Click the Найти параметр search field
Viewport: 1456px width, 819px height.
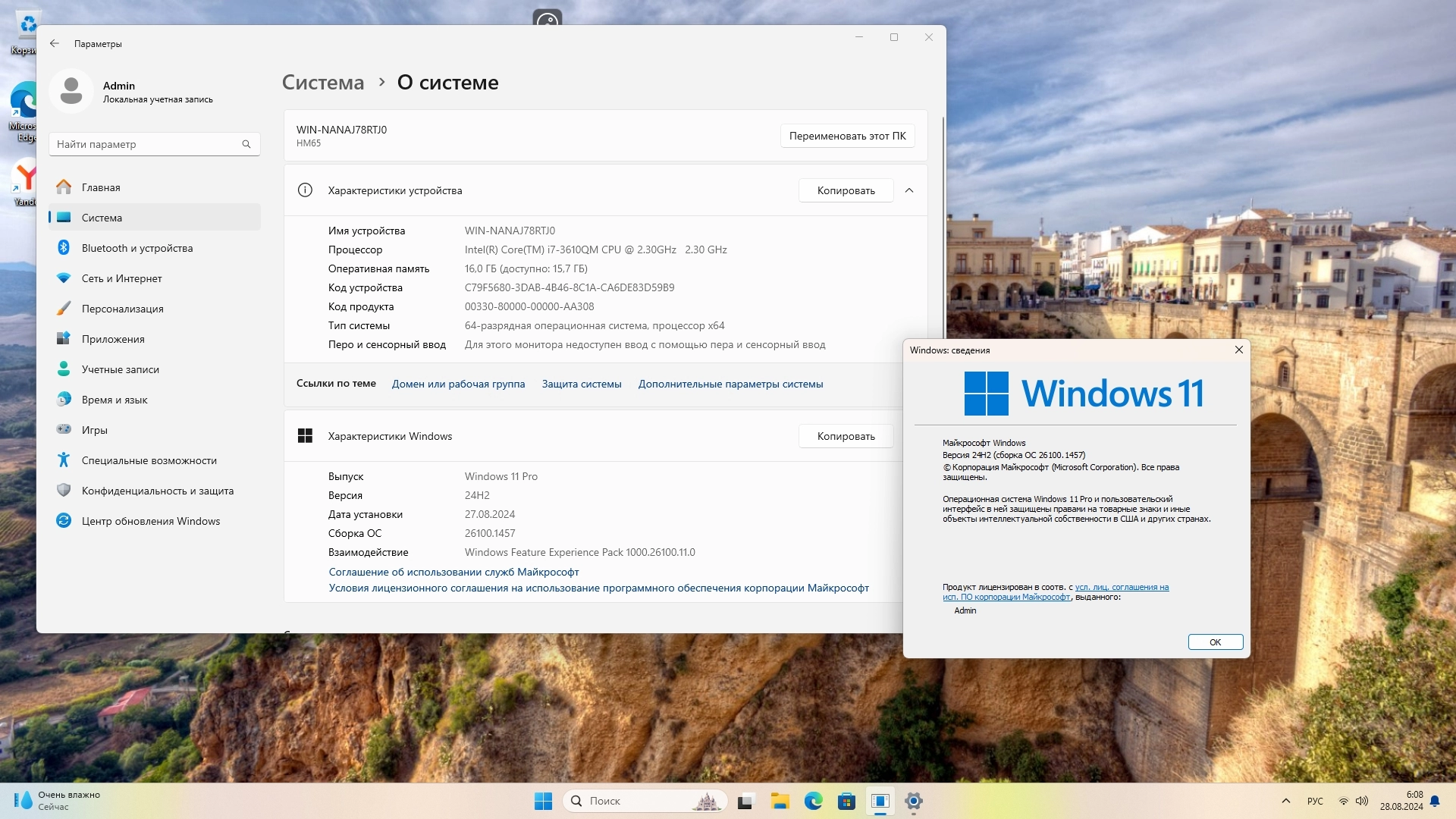point(144,144)
